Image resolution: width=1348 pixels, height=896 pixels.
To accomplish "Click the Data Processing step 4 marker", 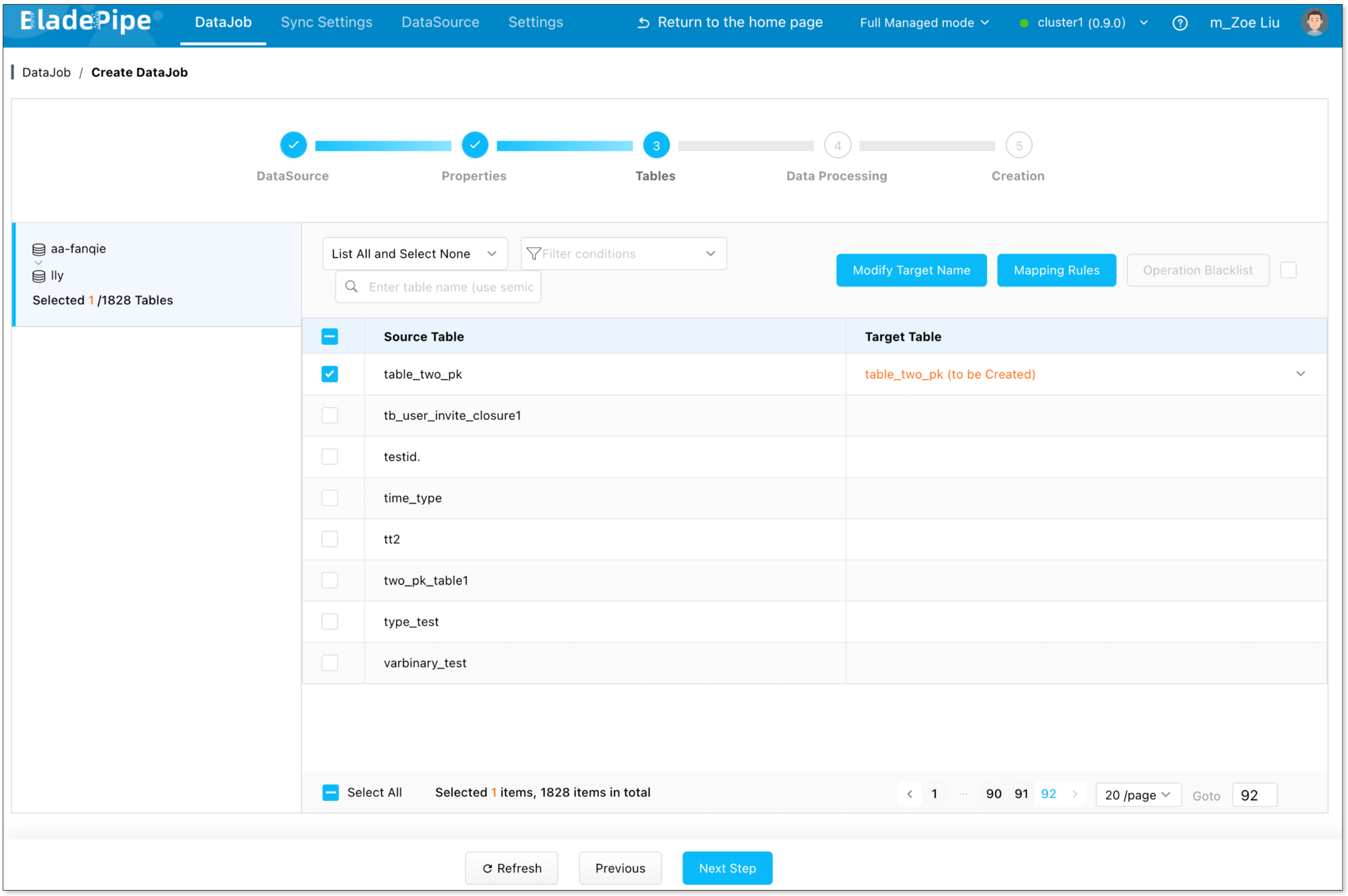I will coord(837,145).
